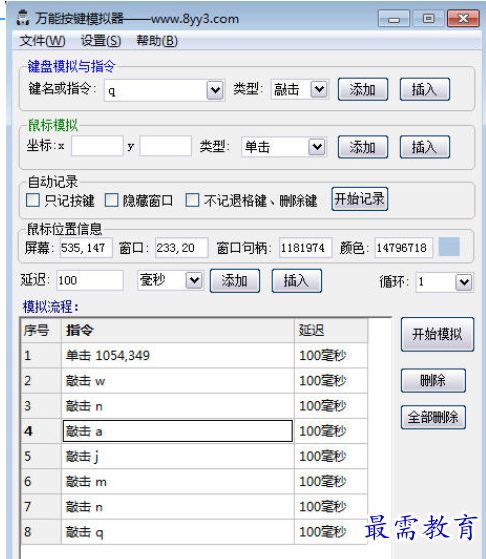The height and width of the screenshot is (559, 486).
Task: Select row 8 敲击 q
Action: [194, 532]
